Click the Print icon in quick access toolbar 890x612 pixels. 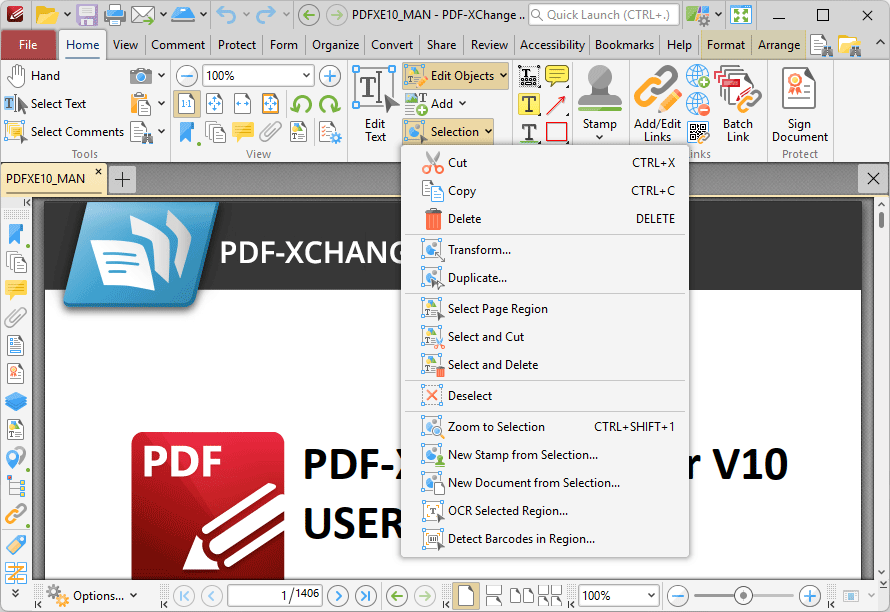pyautogui.click(x=114, y=15)
